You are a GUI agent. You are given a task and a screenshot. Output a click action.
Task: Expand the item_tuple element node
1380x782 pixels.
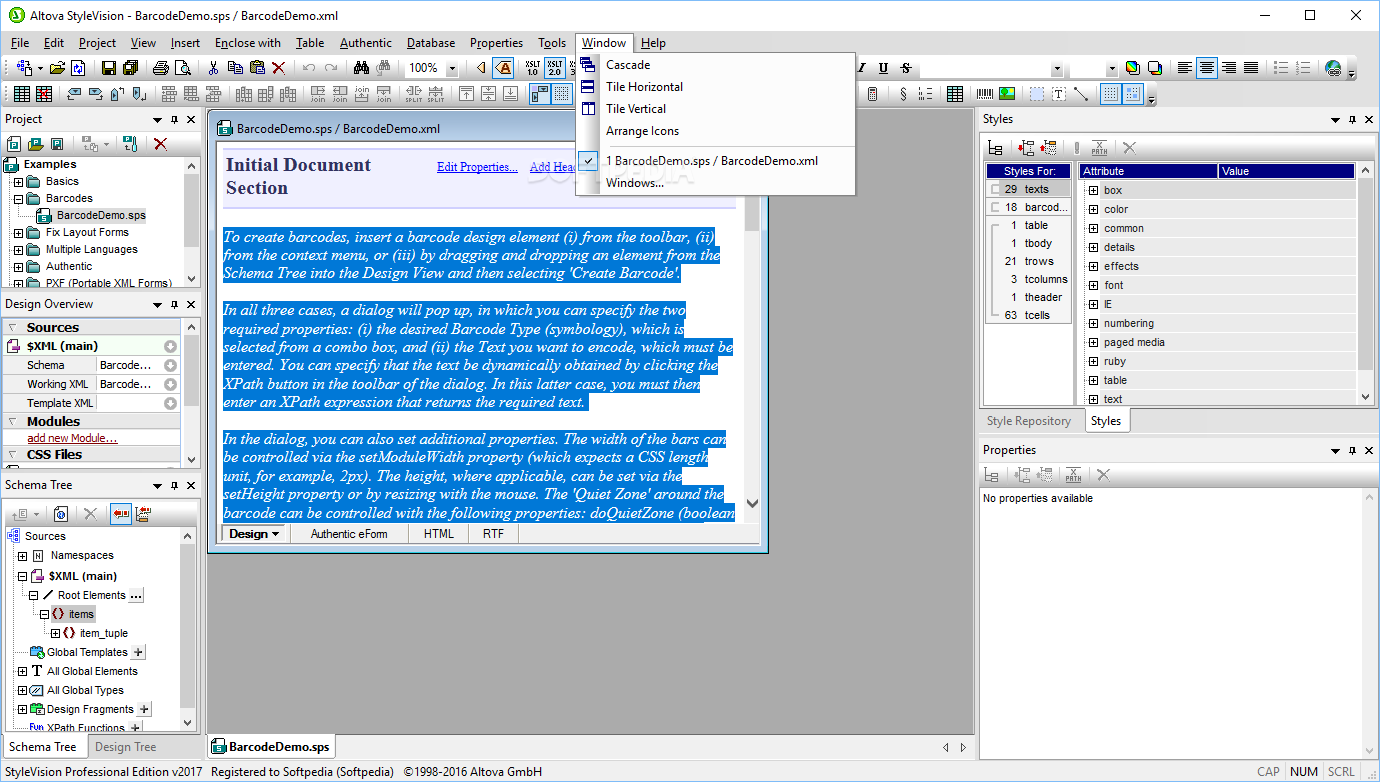[55, 633]
